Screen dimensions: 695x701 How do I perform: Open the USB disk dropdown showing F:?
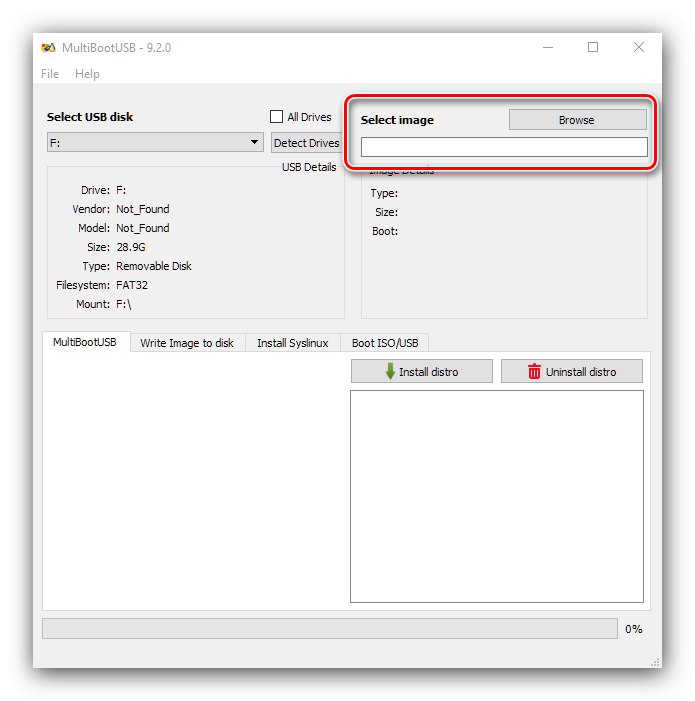coord(155,143)
